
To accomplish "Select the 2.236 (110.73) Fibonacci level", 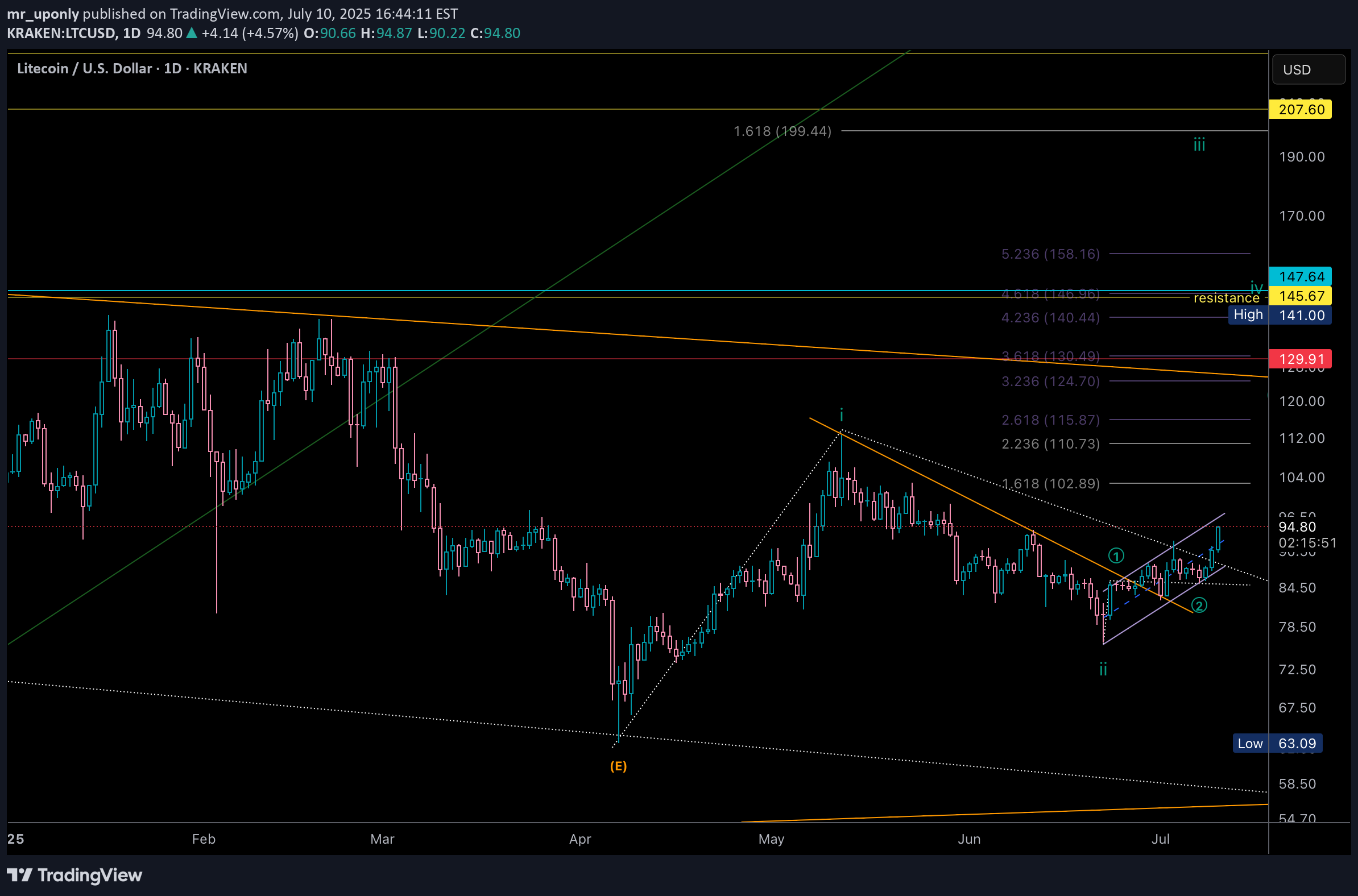I will 1050,444.
